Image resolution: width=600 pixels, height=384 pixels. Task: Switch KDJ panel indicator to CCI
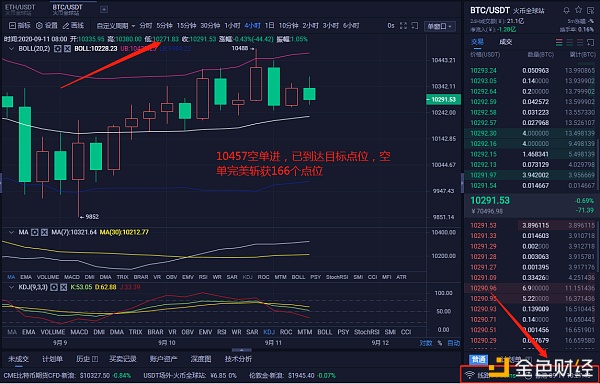(x=406, y=332)
